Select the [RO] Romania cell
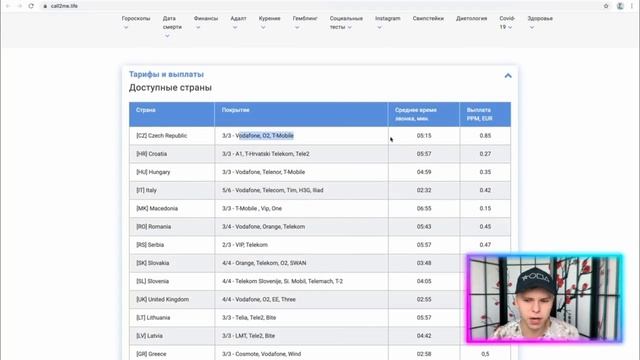The width and height of the screenshot is (640, 360). (172, 227)
